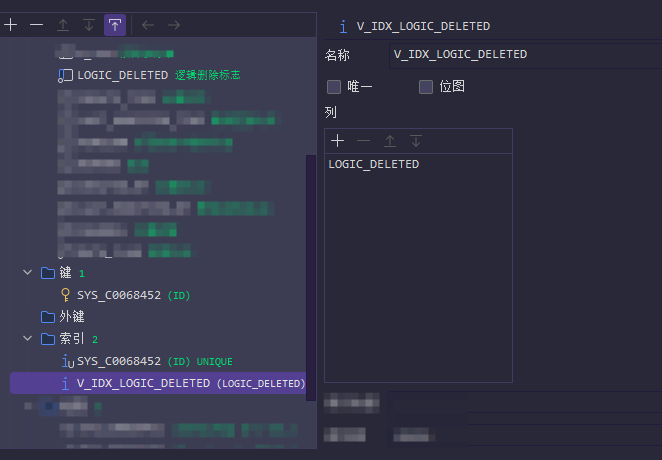This screenshot has height=460, width=662.
Task: Click the move down arrow in tree toolbar
Action: click(89, 25)
